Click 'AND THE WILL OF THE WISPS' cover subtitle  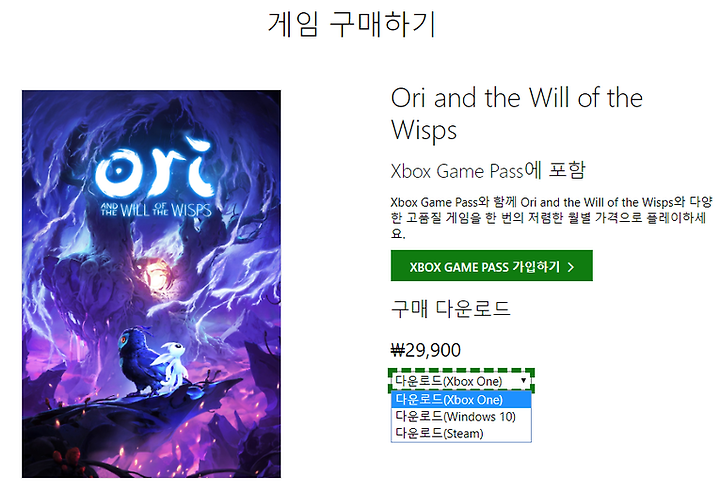tap(156, 210)
